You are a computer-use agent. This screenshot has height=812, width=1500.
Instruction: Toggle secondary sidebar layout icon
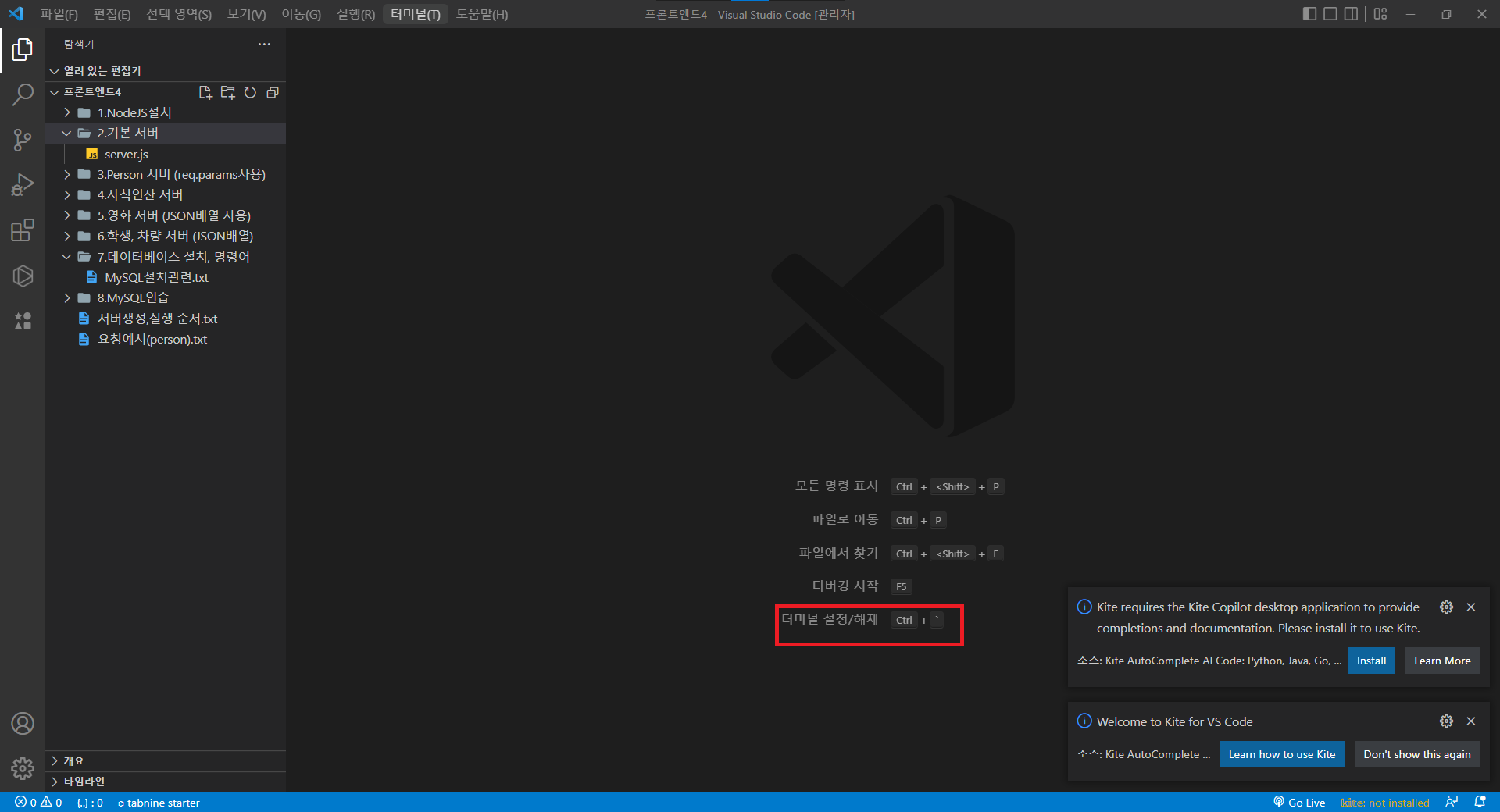1351,14
